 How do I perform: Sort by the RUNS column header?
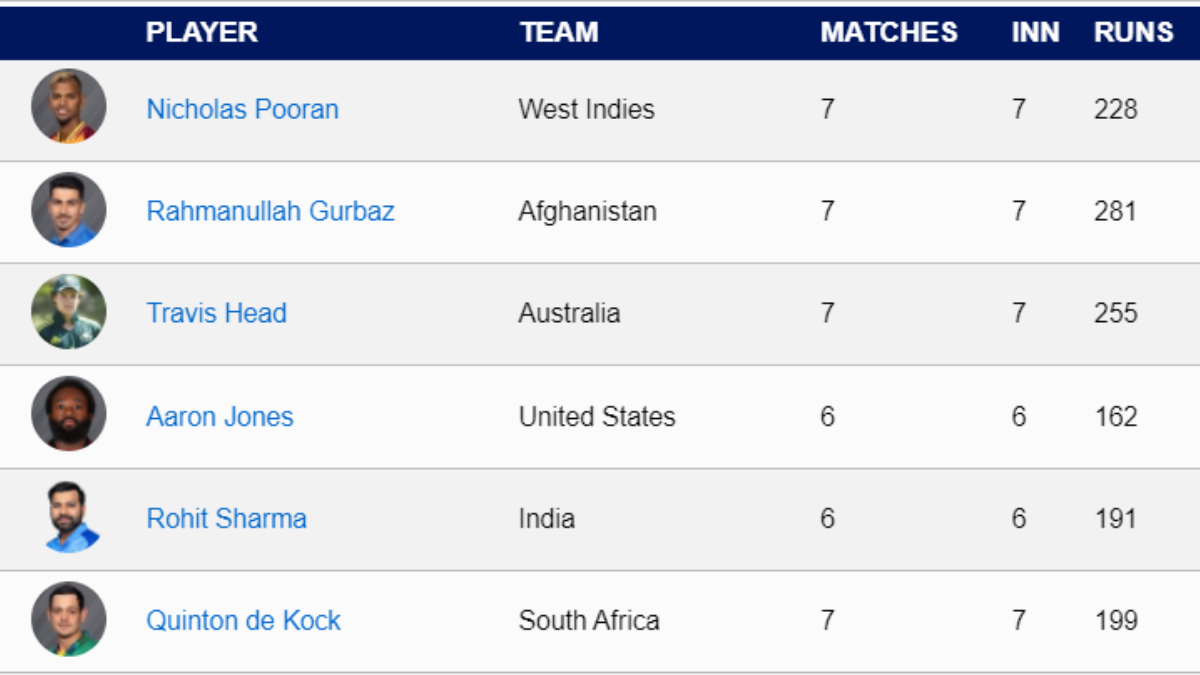pos(1133,32)
